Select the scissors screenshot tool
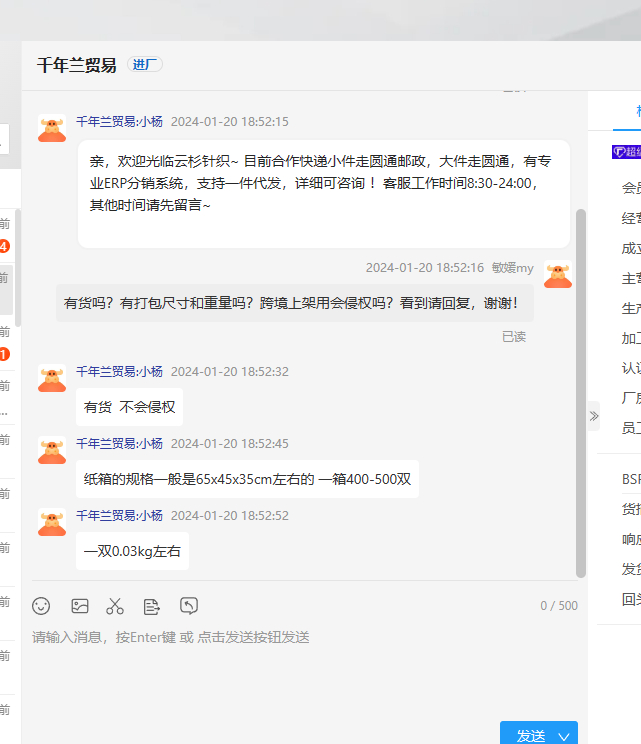 tap(115, 606)
